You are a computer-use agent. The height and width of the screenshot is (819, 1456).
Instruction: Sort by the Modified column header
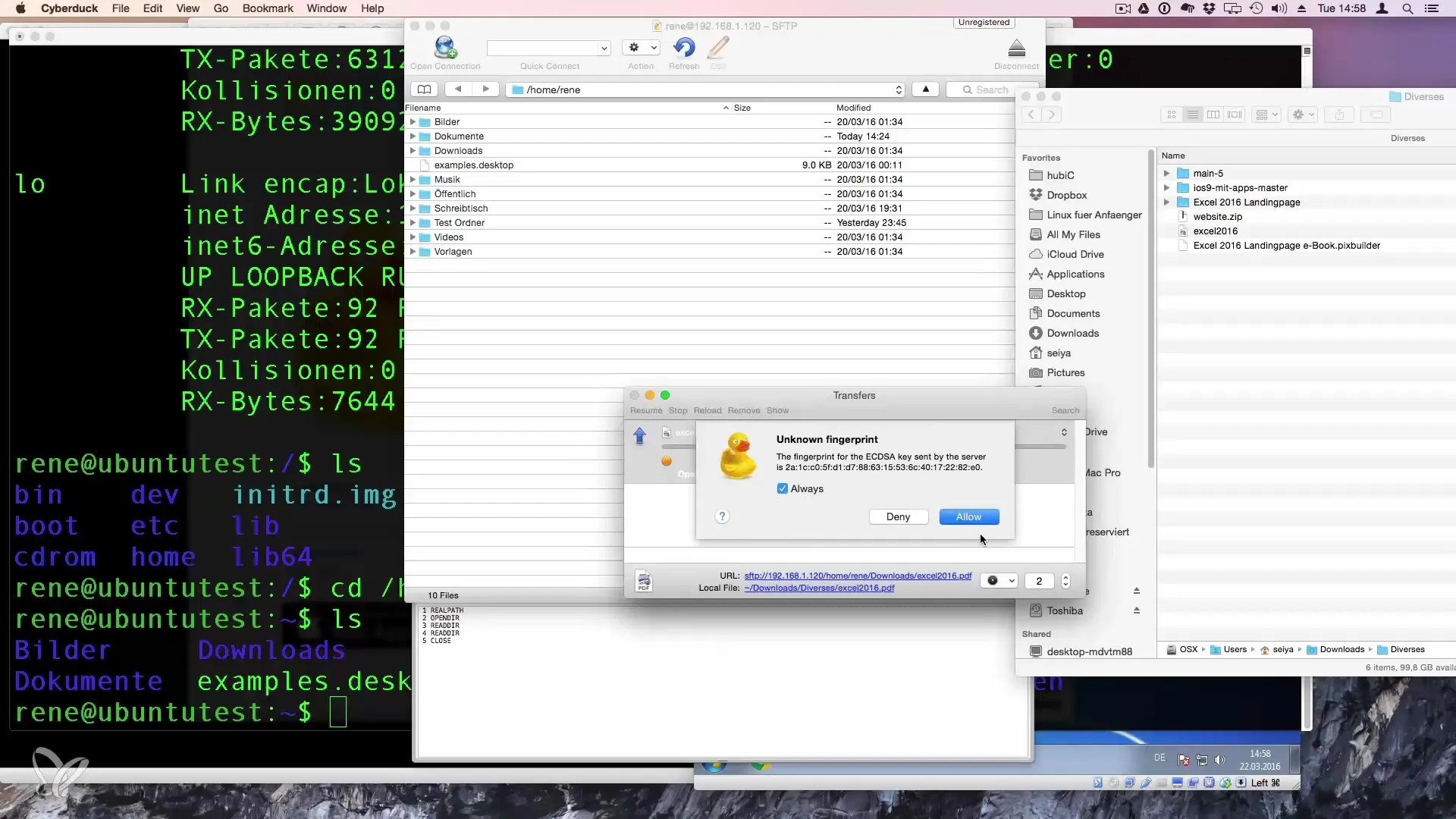(853, 108)
